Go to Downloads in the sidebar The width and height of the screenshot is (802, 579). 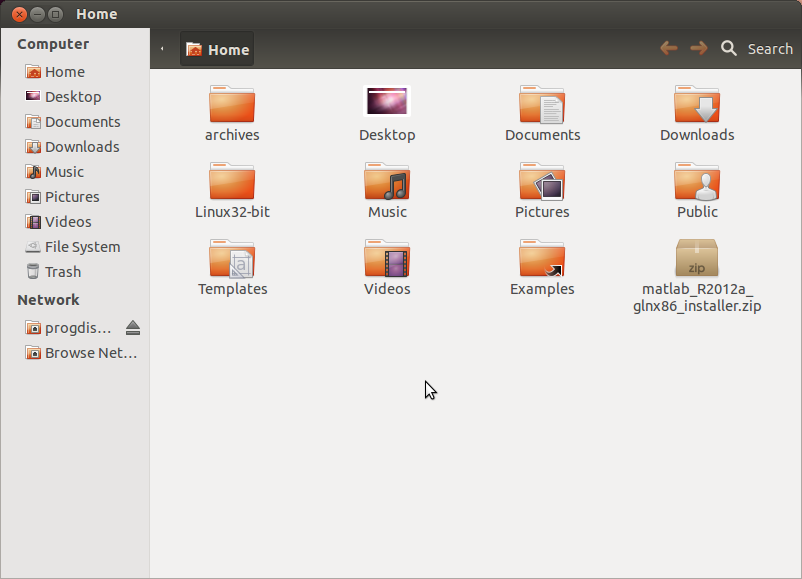[x=75, y=147]
